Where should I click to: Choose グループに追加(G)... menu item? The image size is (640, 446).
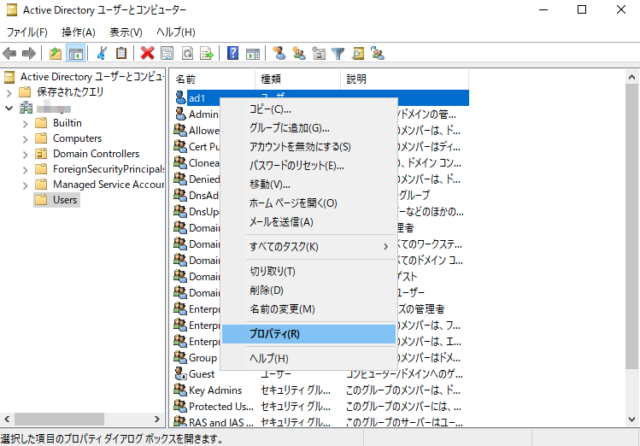click(x=309, y=128)
